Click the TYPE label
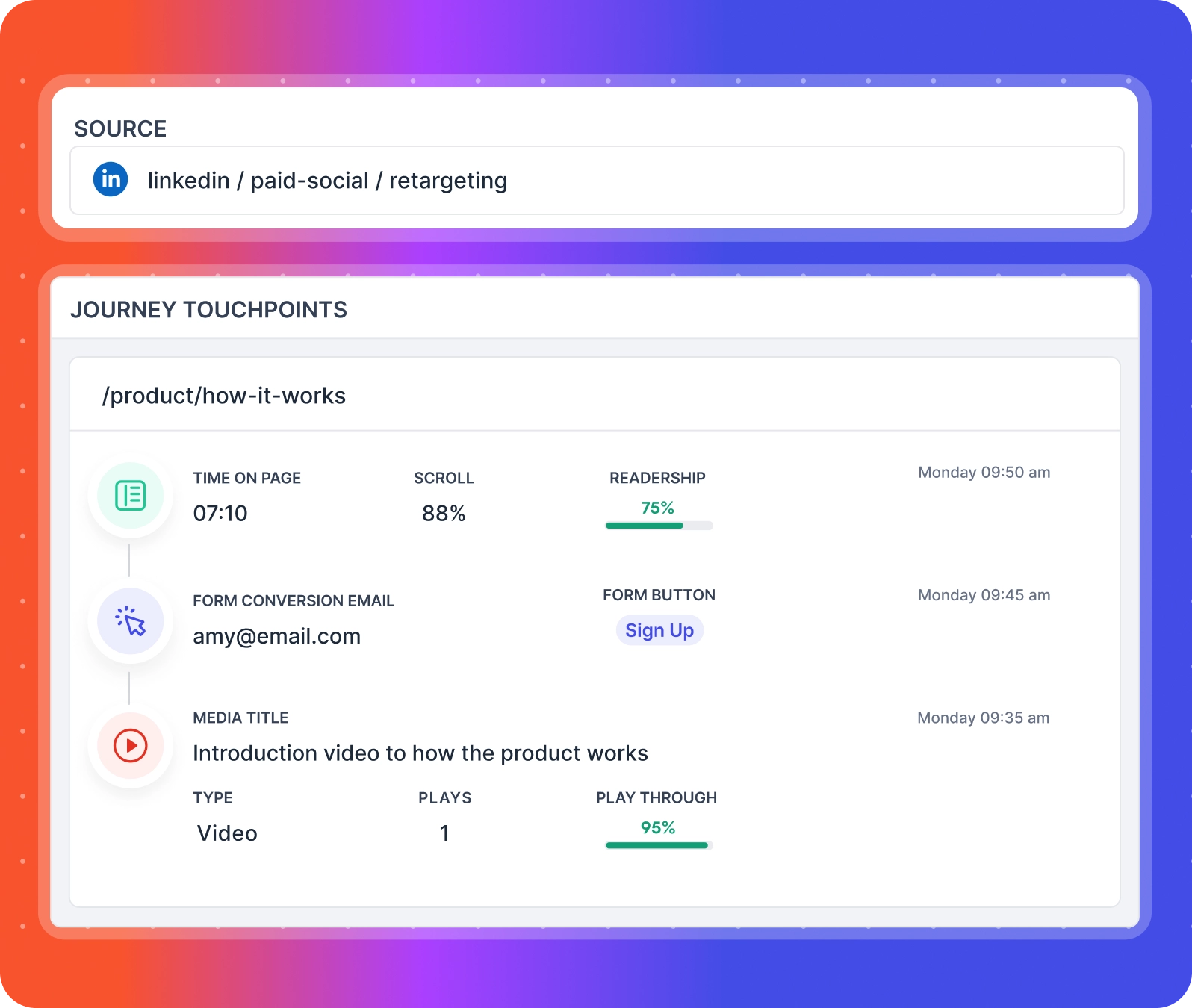The height and width of the screenshot is (1008, 1192). tap(213, 797)
